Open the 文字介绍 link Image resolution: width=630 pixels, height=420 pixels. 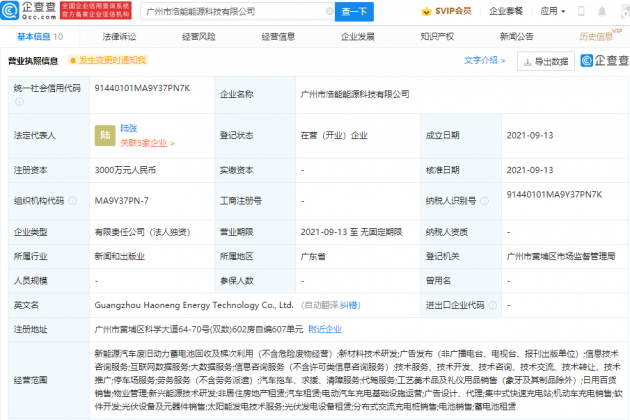(485, 60)
